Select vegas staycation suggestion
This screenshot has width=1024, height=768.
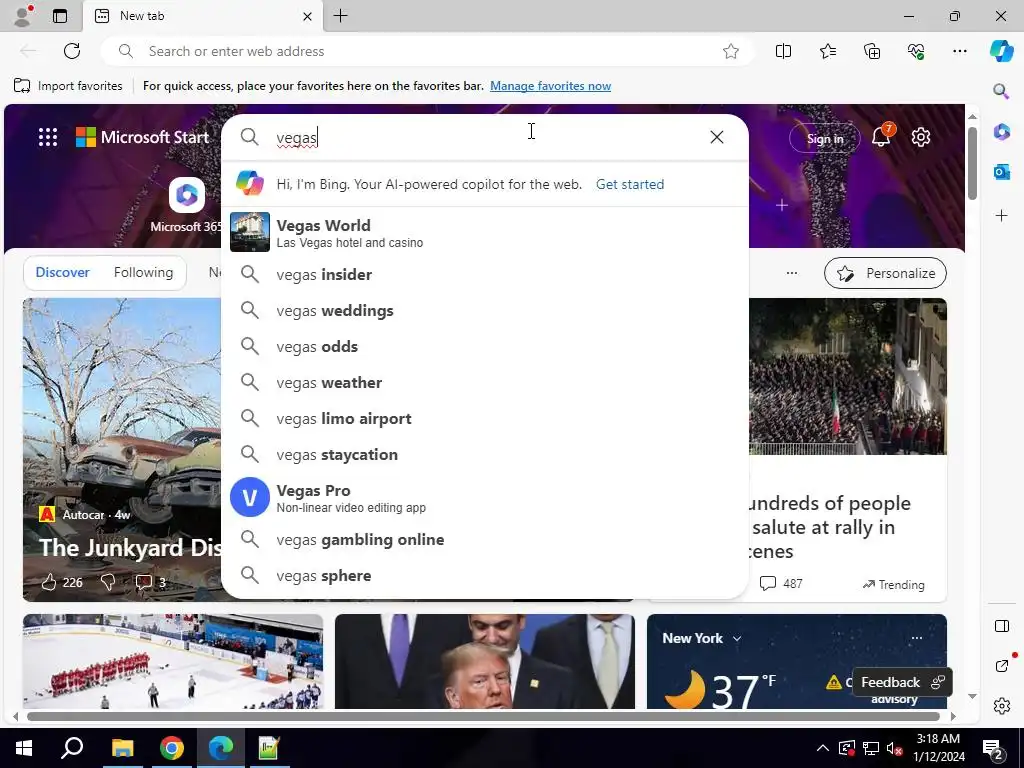[x=485, y=454]
